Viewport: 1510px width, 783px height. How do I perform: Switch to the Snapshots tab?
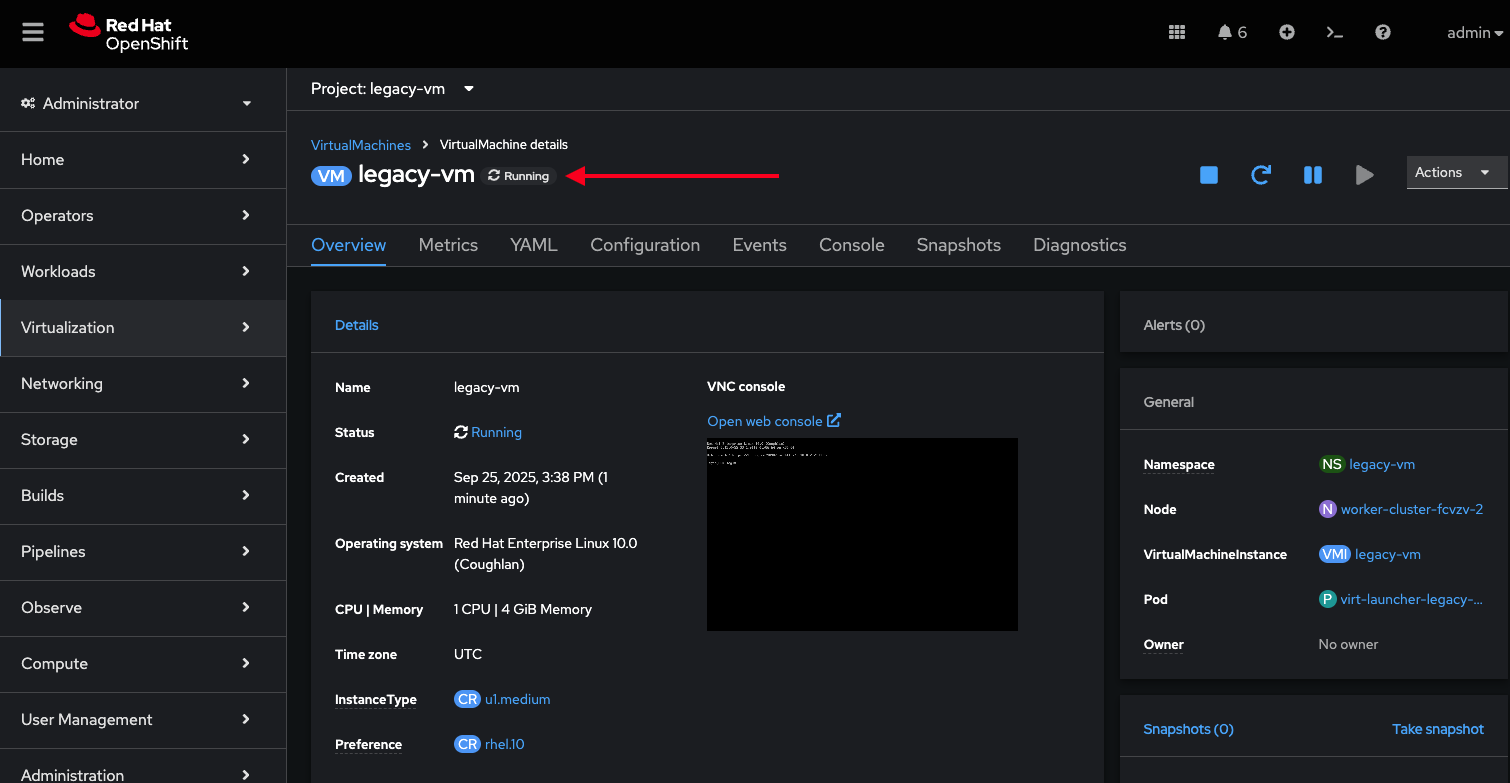(x=958, y=245)
